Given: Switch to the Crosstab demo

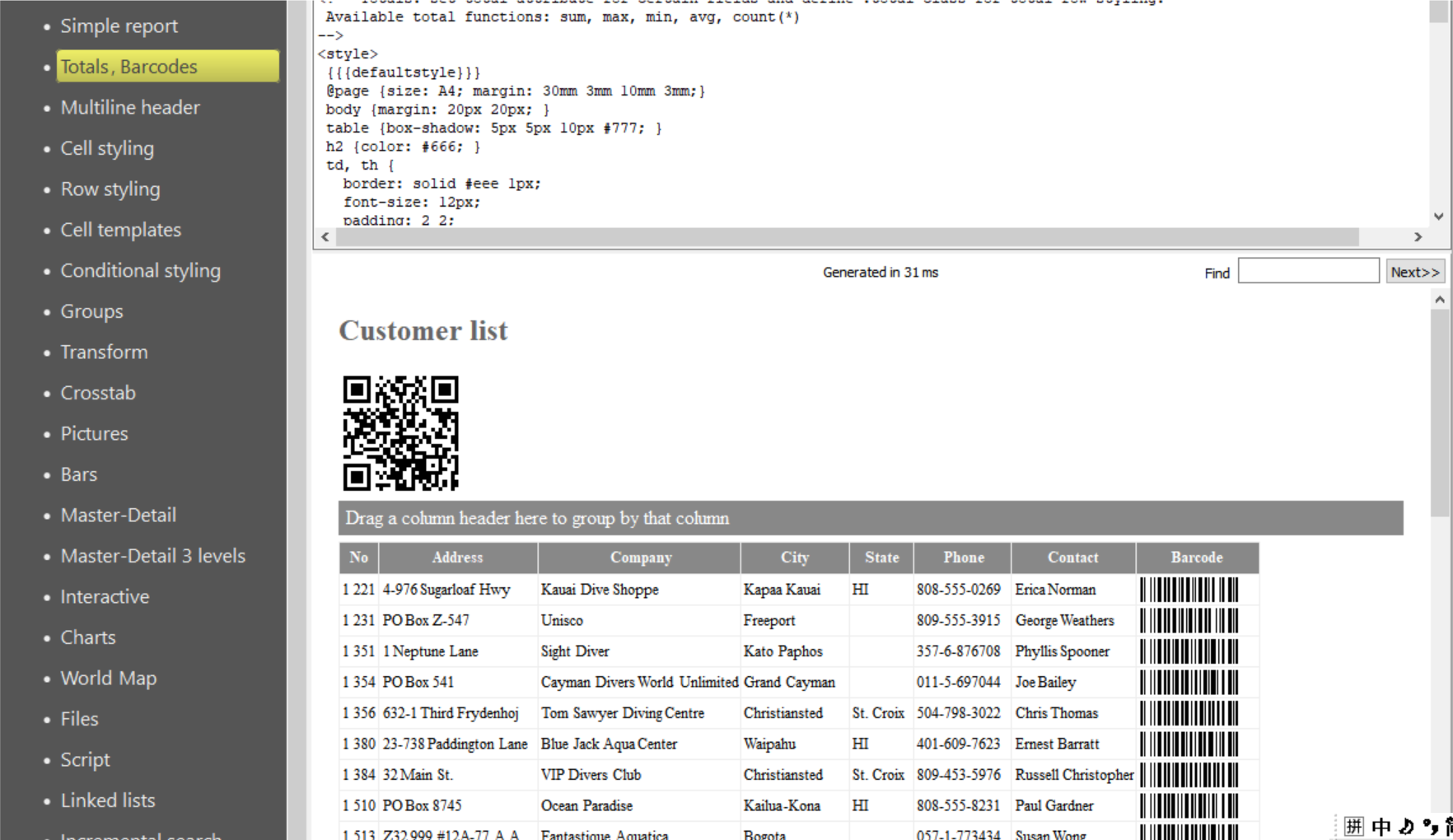Looking at the screenshot, I should (x=98, y=393).
